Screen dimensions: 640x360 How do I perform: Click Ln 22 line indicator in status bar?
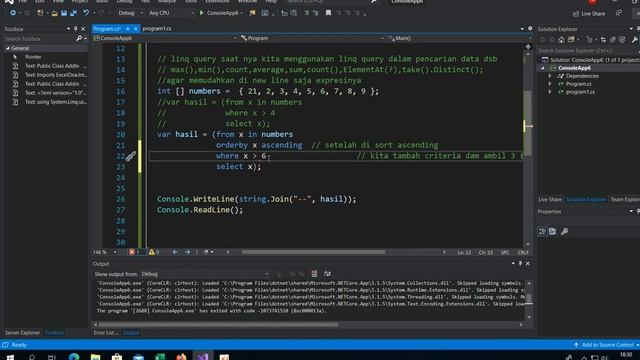coord(464,253)
